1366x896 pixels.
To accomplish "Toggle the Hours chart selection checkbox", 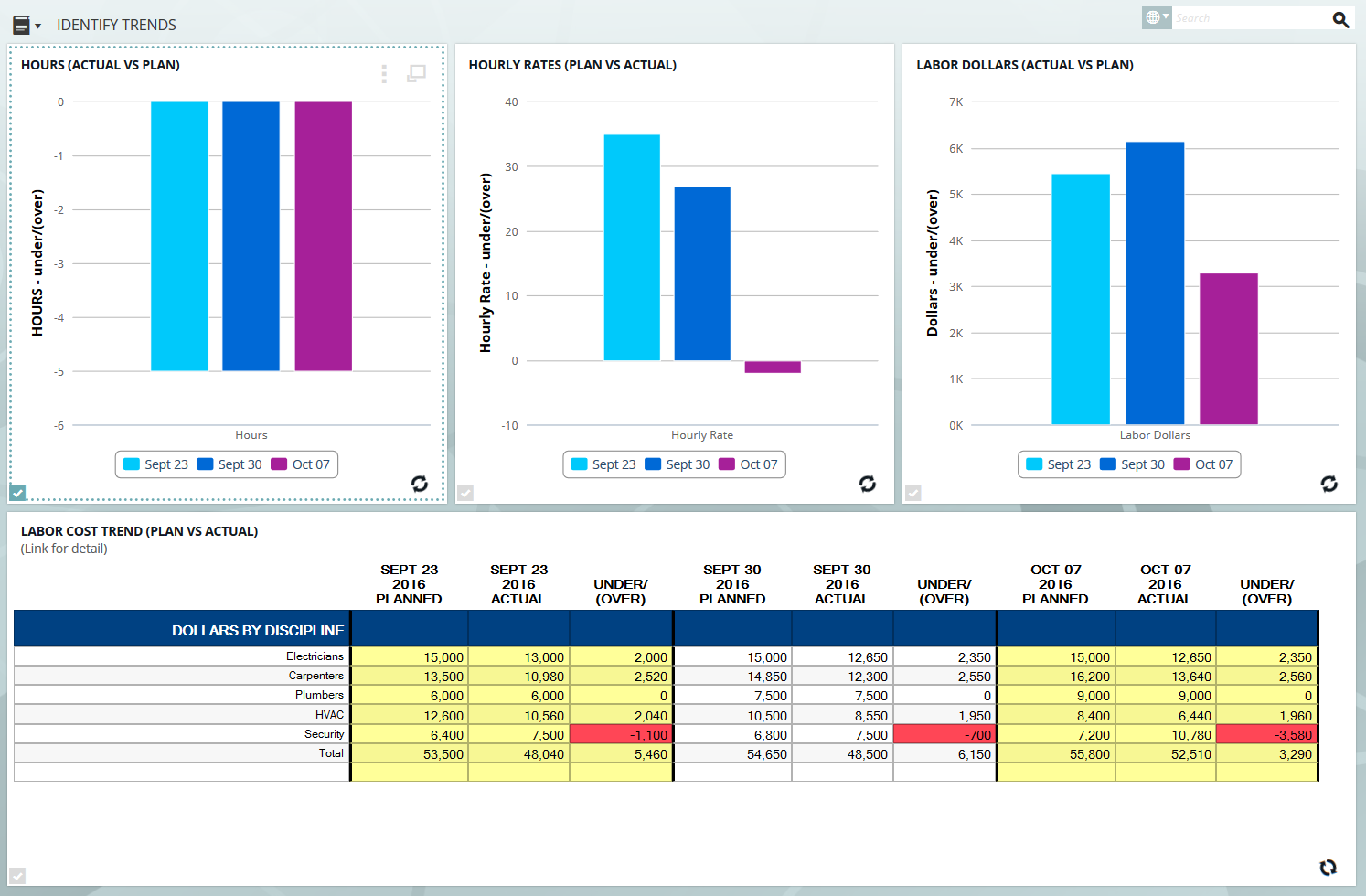I will pyautogui.click(x=18, y=493).
